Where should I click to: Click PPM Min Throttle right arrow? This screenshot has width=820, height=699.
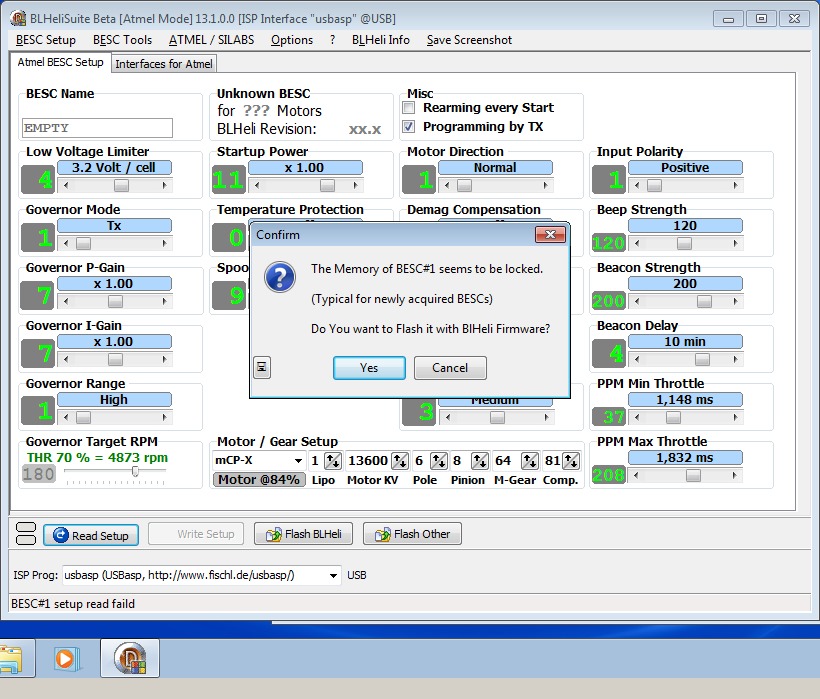click(736, 417)
